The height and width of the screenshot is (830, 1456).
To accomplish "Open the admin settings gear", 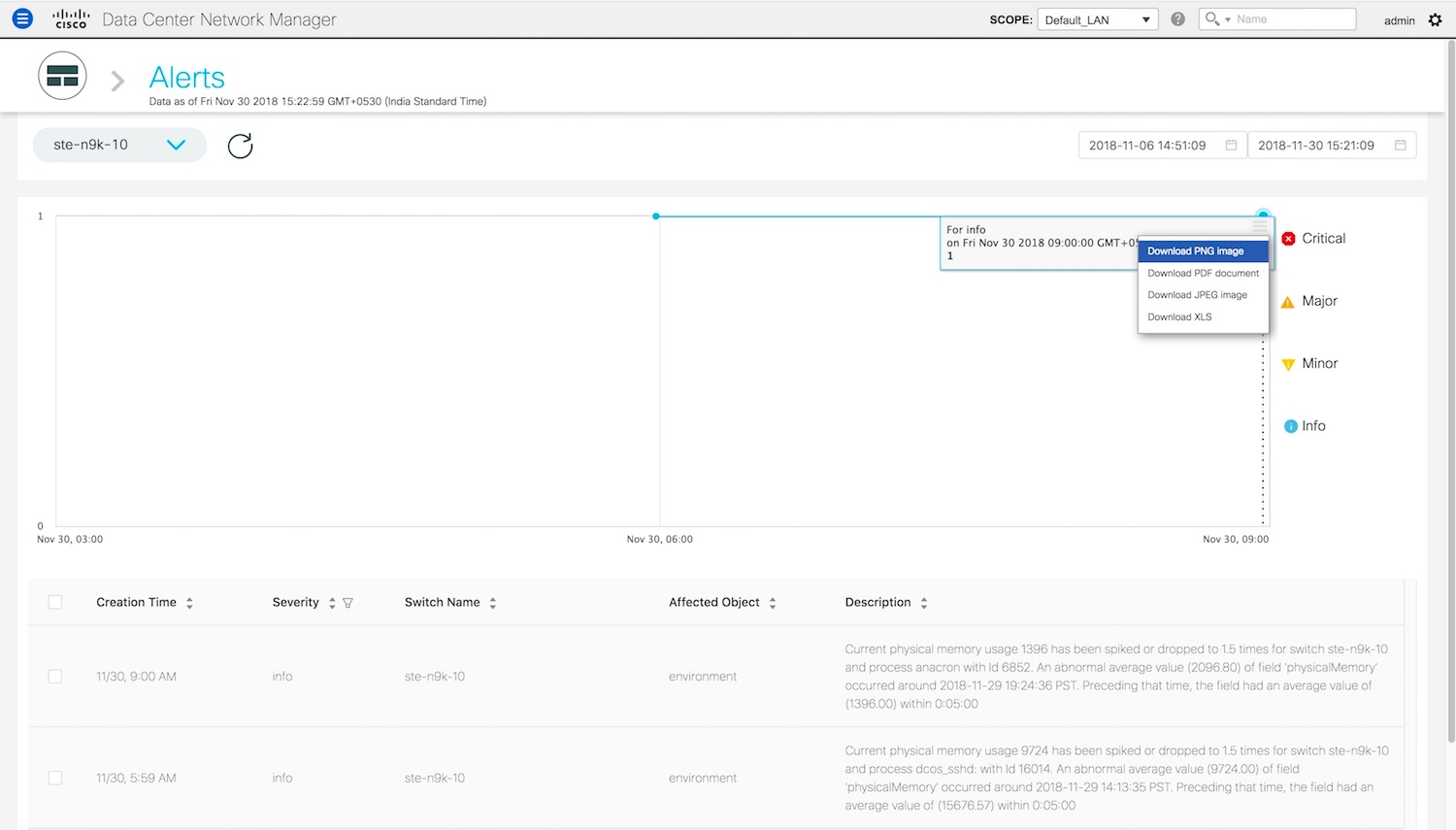I will click(x=1436, y=19).
